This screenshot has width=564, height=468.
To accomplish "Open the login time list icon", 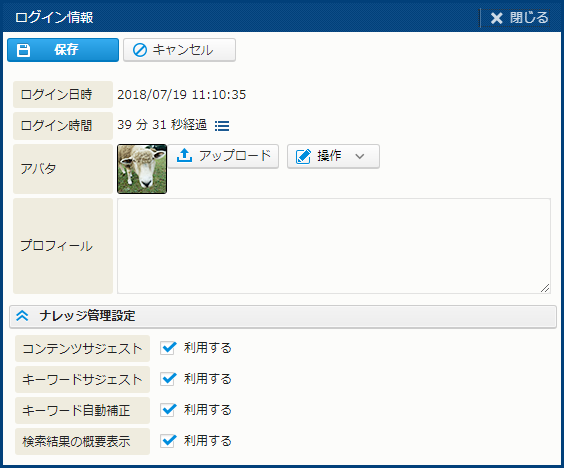I will 222,126.
